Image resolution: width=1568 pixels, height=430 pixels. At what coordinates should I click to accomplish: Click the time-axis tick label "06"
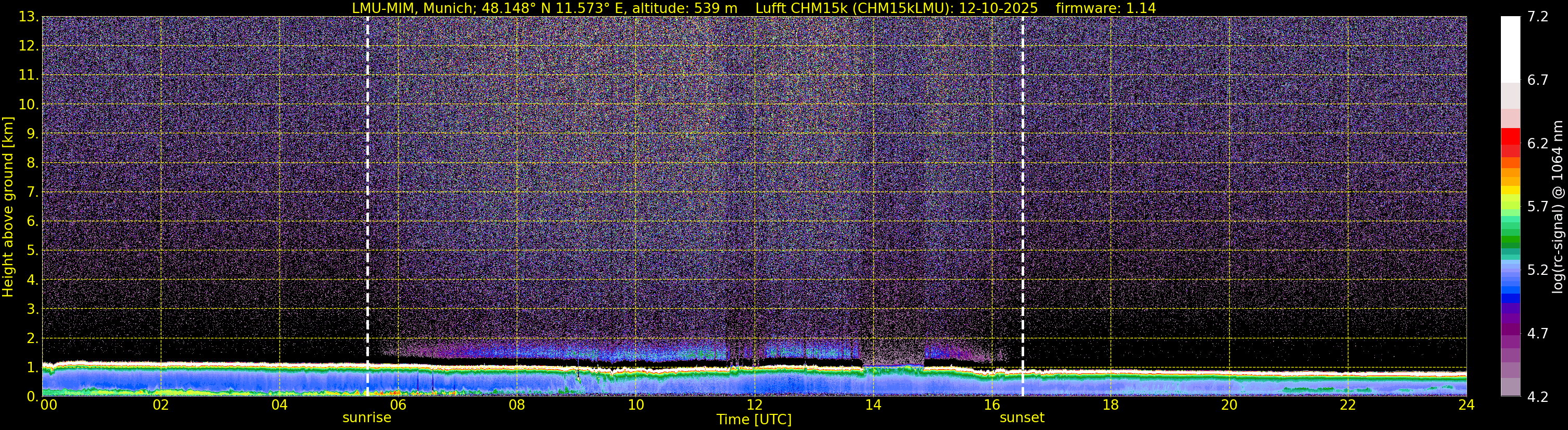pyautogui.click(x=398, y=406)
